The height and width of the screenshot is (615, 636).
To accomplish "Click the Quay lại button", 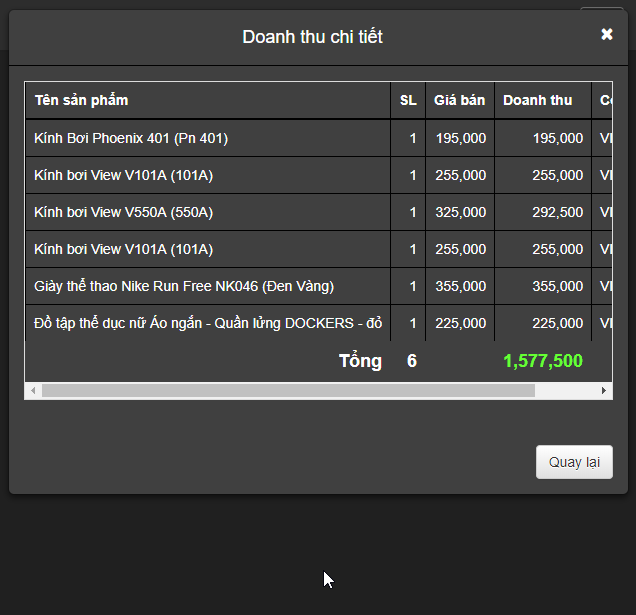I will tap(574, 462).
